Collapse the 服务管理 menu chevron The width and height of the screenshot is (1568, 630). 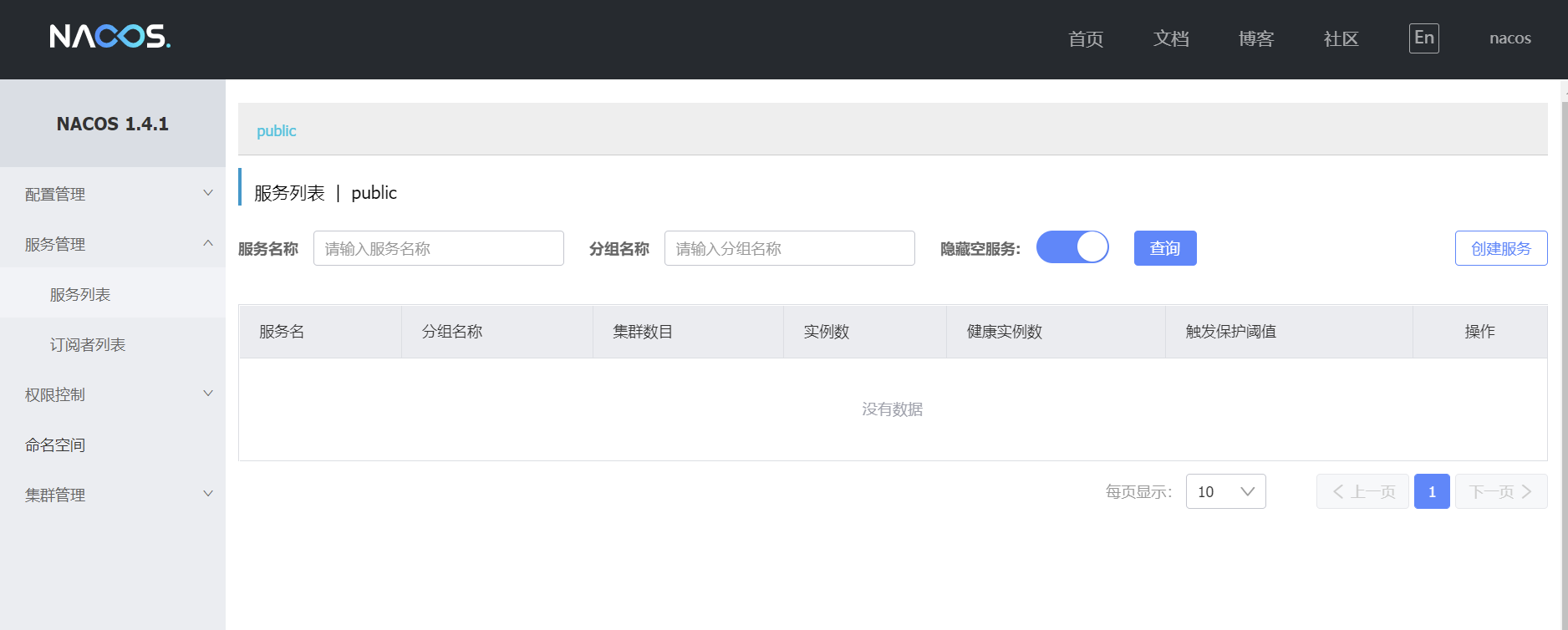tap(208, 243)
